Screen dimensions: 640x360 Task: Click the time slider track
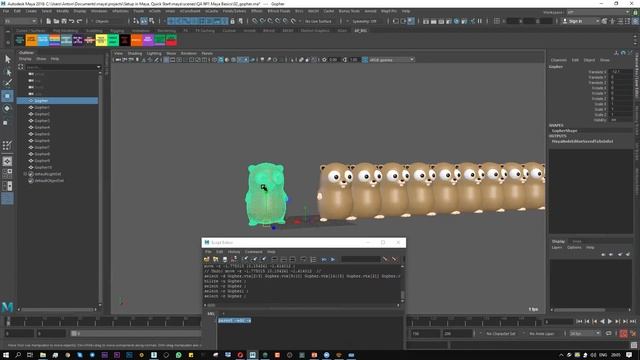tap(104, 322)
